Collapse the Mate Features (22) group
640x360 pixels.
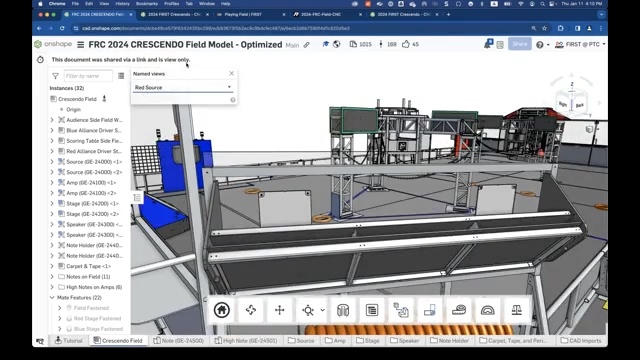(x=52, y=298)
